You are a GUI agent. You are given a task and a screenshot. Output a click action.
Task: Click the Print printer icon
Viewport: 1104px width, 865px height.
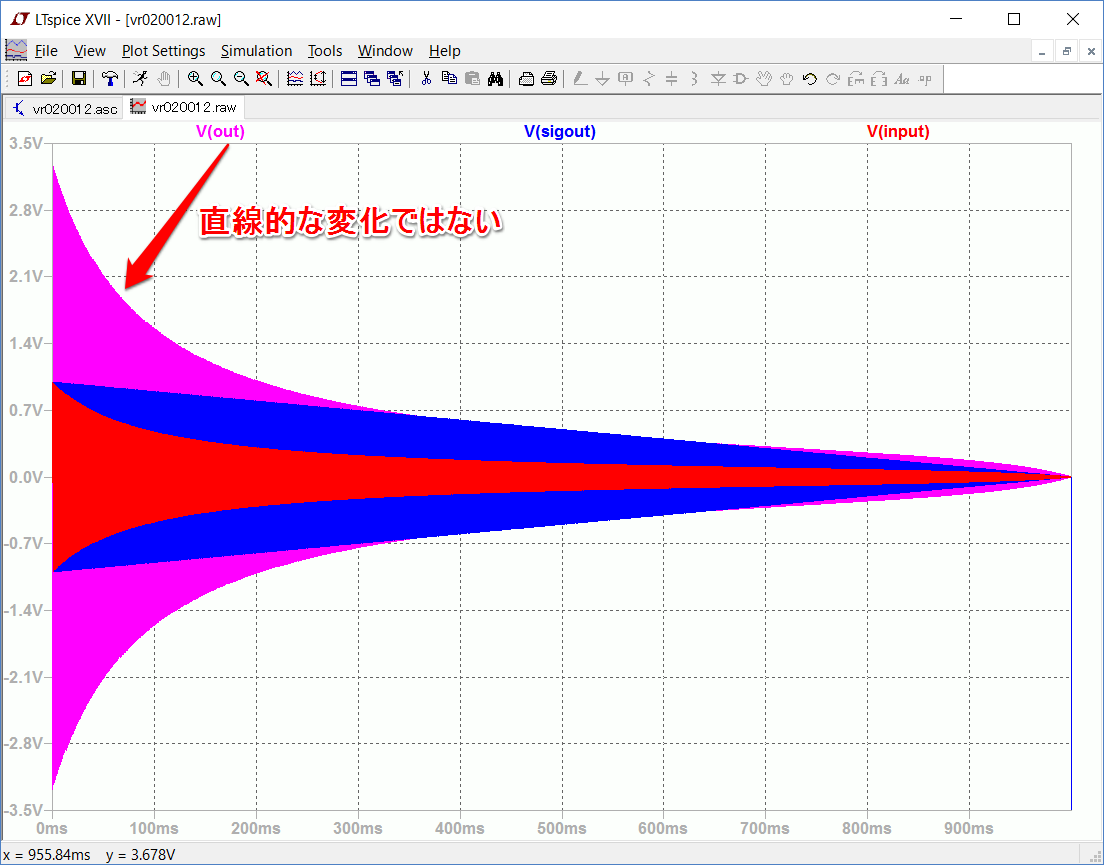pyautogui.click(x=549, y=78)
